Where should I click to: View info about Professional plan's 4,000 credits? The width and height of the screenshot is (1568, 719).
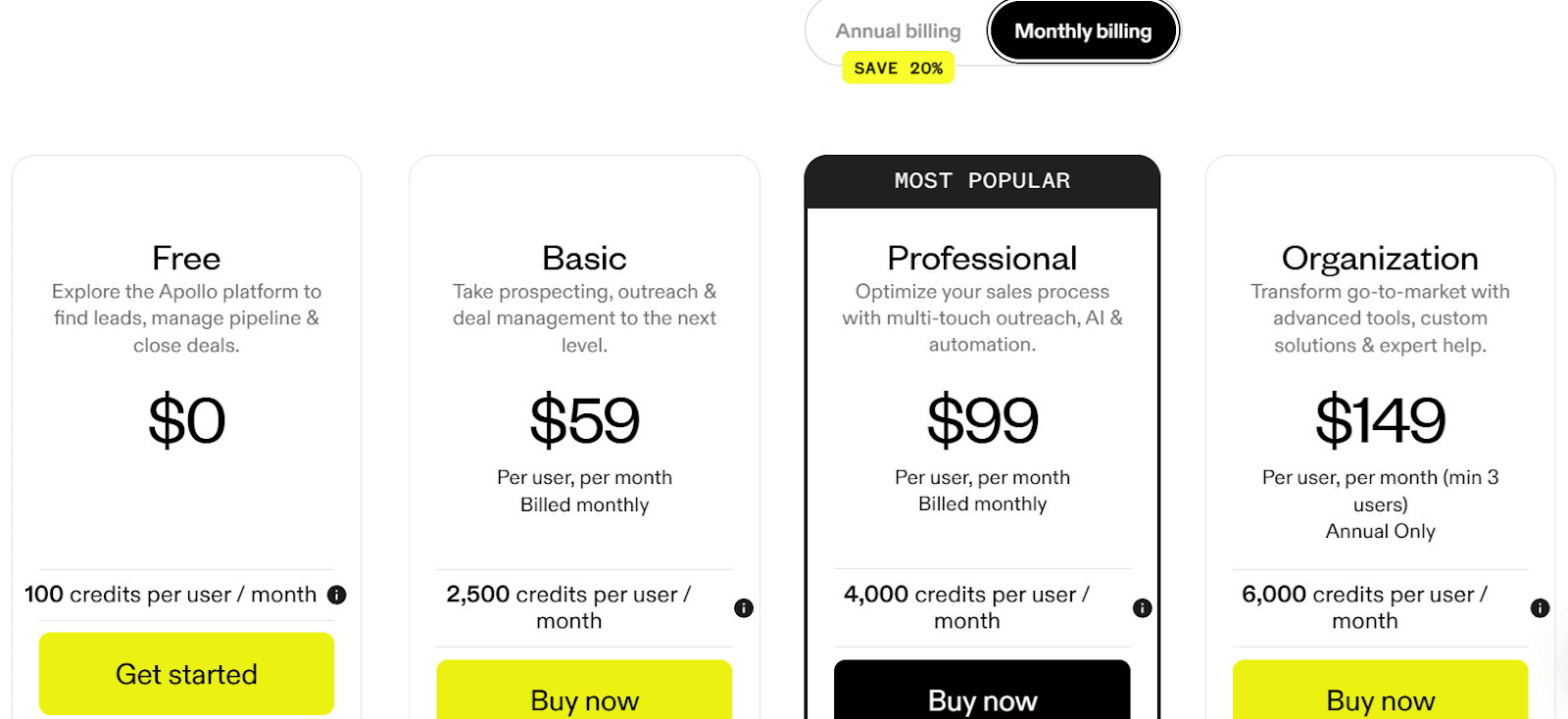tap(1142, 608)
